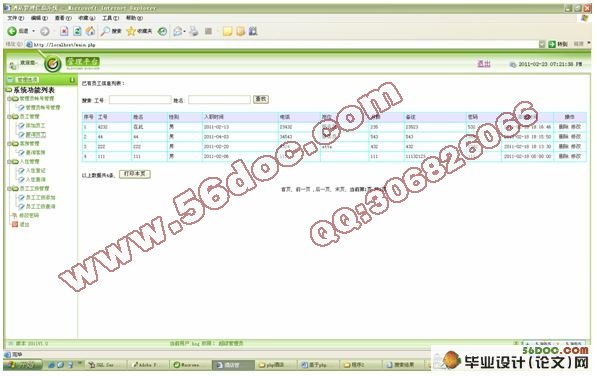The height and width of the screenshot is (376, 597).
Task: Open 入住查询 in the sidebar tree
Action: tap(35, 180)
